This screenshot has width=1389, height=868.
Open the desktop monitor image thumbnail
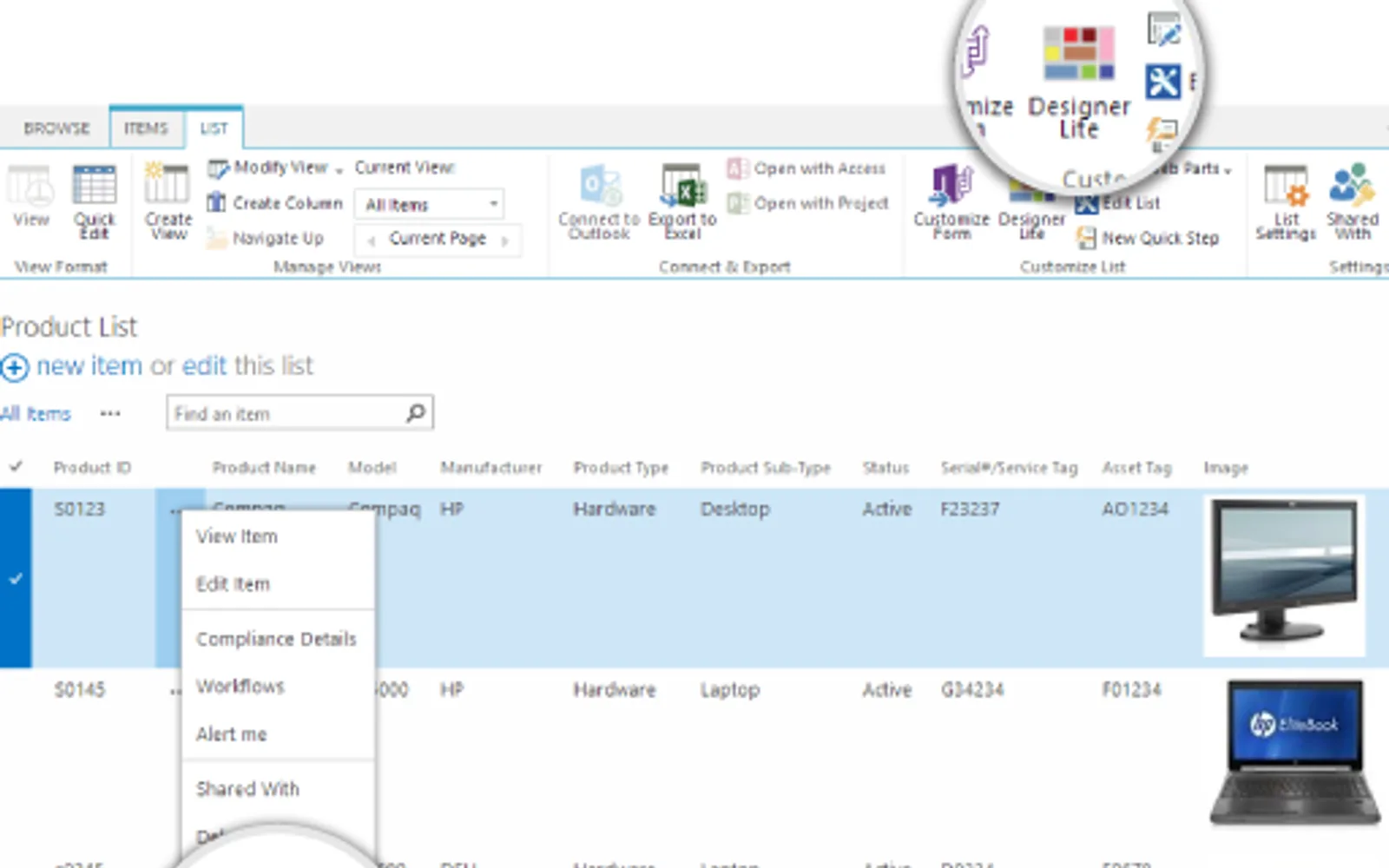coord(1285,576)
